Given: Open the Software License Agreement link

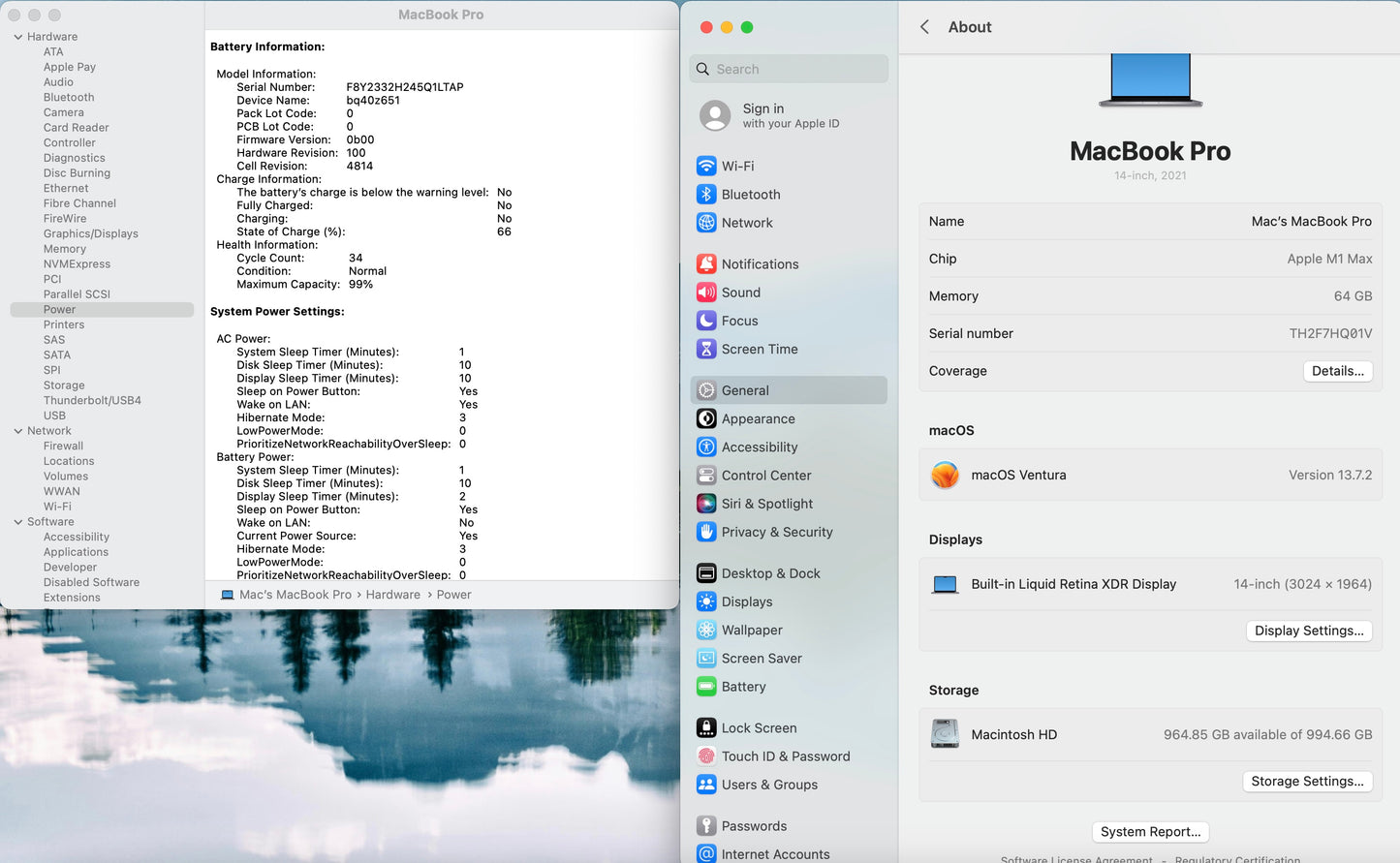Looking at the screenshot, I should pos(1076,859).
